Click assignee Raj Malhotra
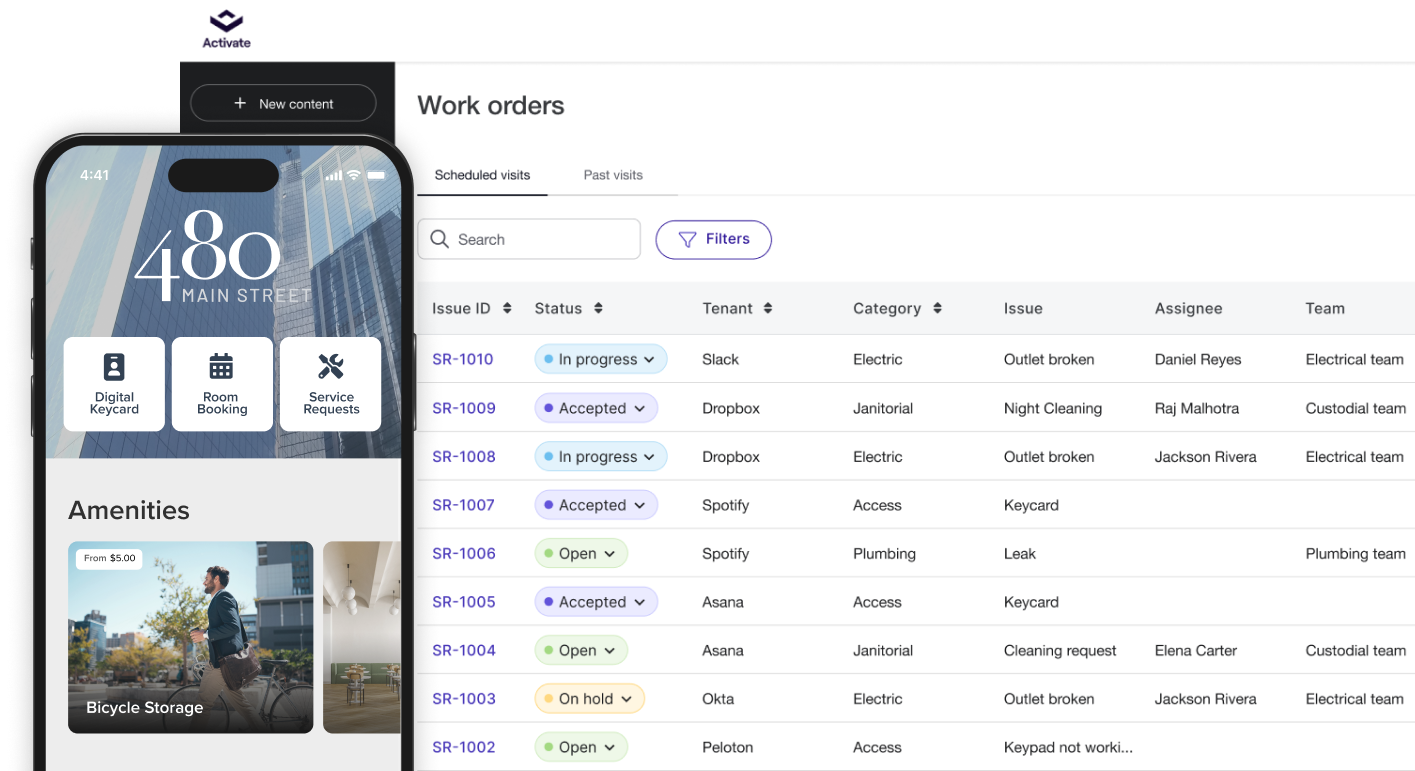This screenshot has width=1415, height=771. pyautogui.click(x=1197, y=408)
